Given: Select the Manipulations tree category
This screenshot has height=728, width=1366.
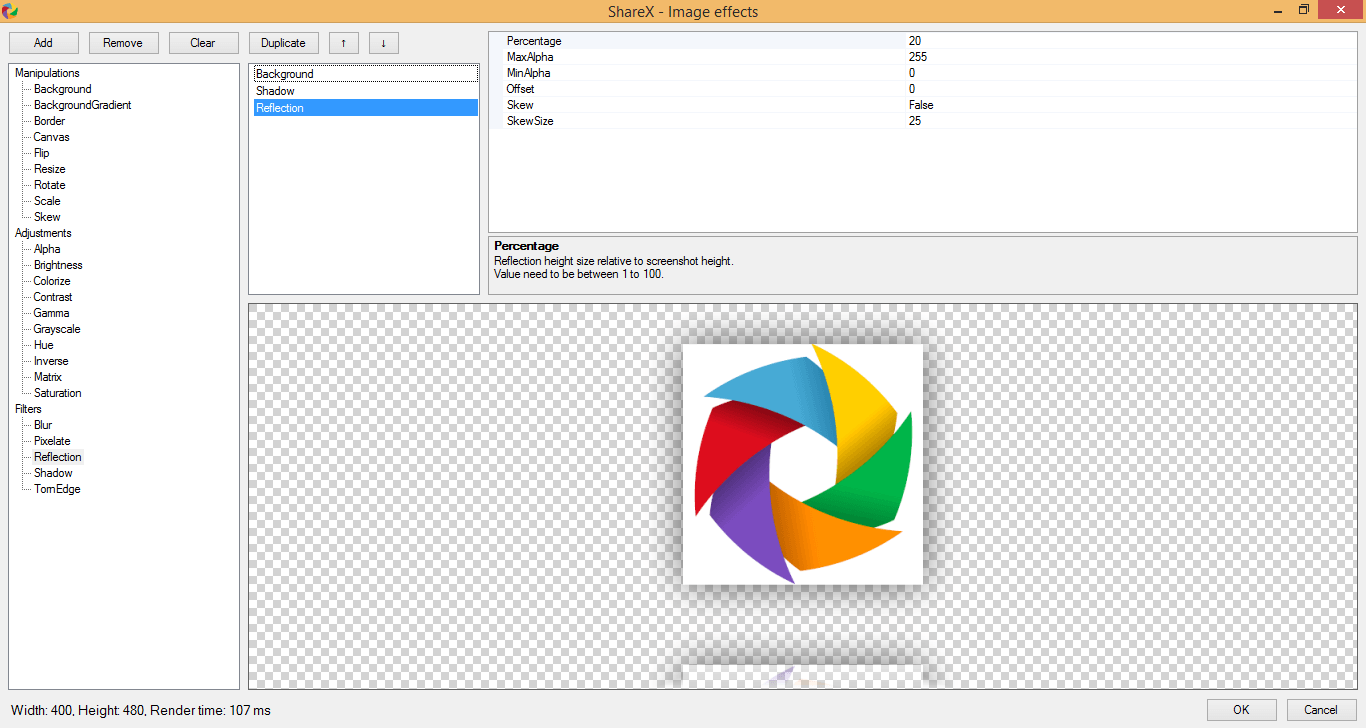Looking at the screenshot, I should point(47,73).
